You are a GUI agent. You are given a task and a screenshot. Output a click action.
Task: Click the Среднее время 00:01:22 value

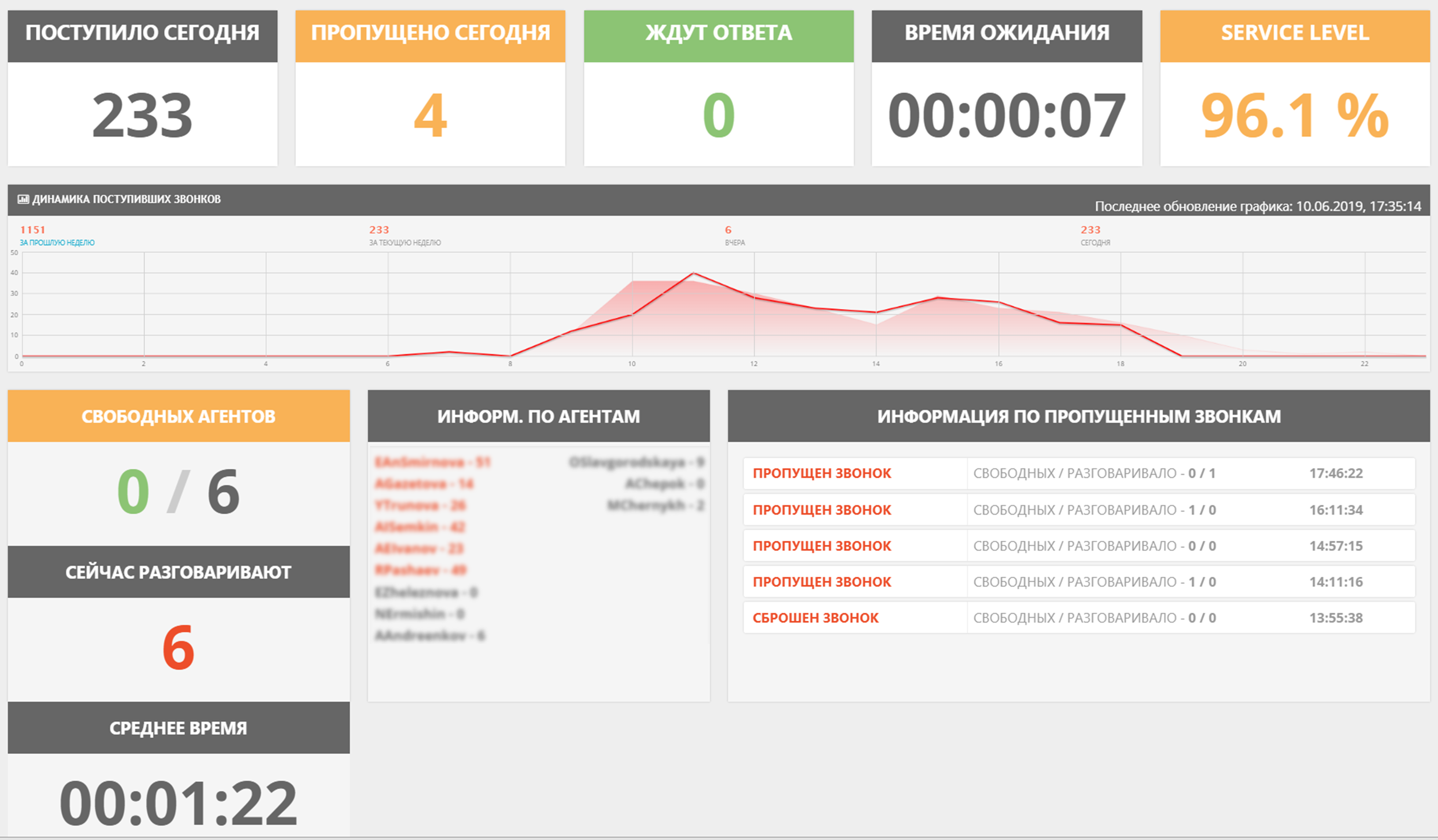tap(178, 803)
